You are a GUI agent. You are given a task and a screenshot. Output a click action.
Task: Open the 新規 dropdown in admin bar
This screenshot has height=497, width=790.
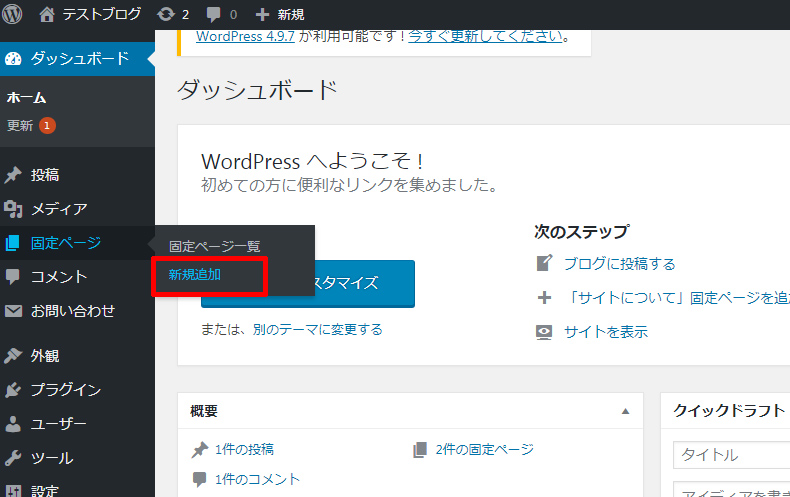pos(280,15)
